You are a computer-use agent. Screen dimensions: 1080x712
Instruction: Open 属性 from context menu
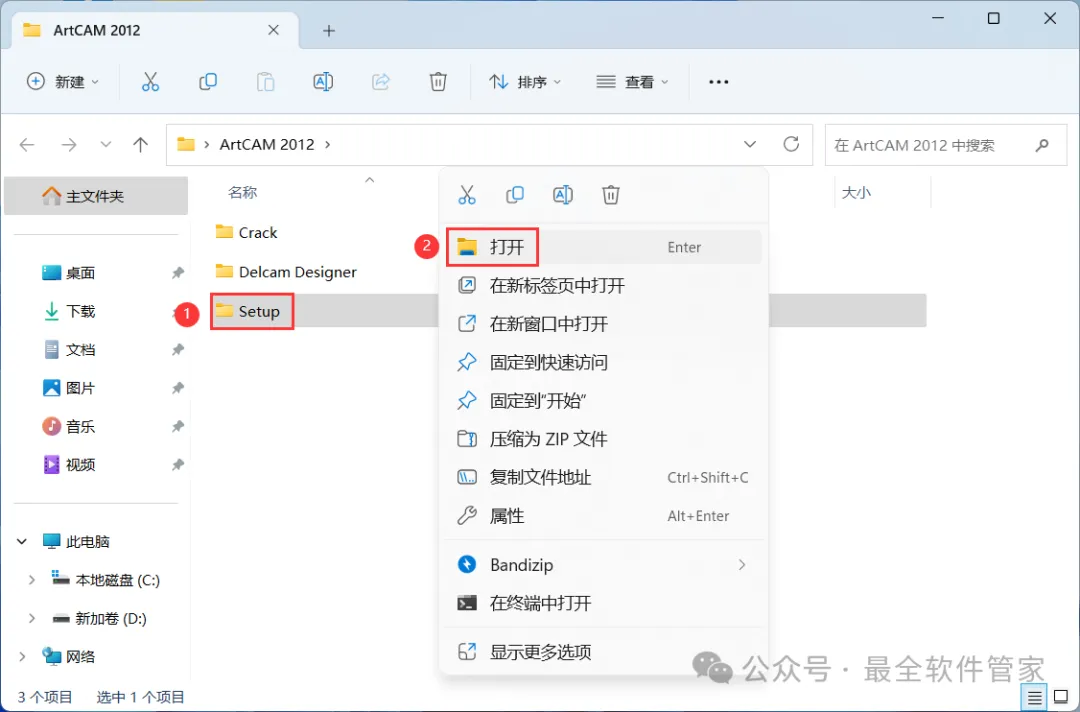click(604, 516)
